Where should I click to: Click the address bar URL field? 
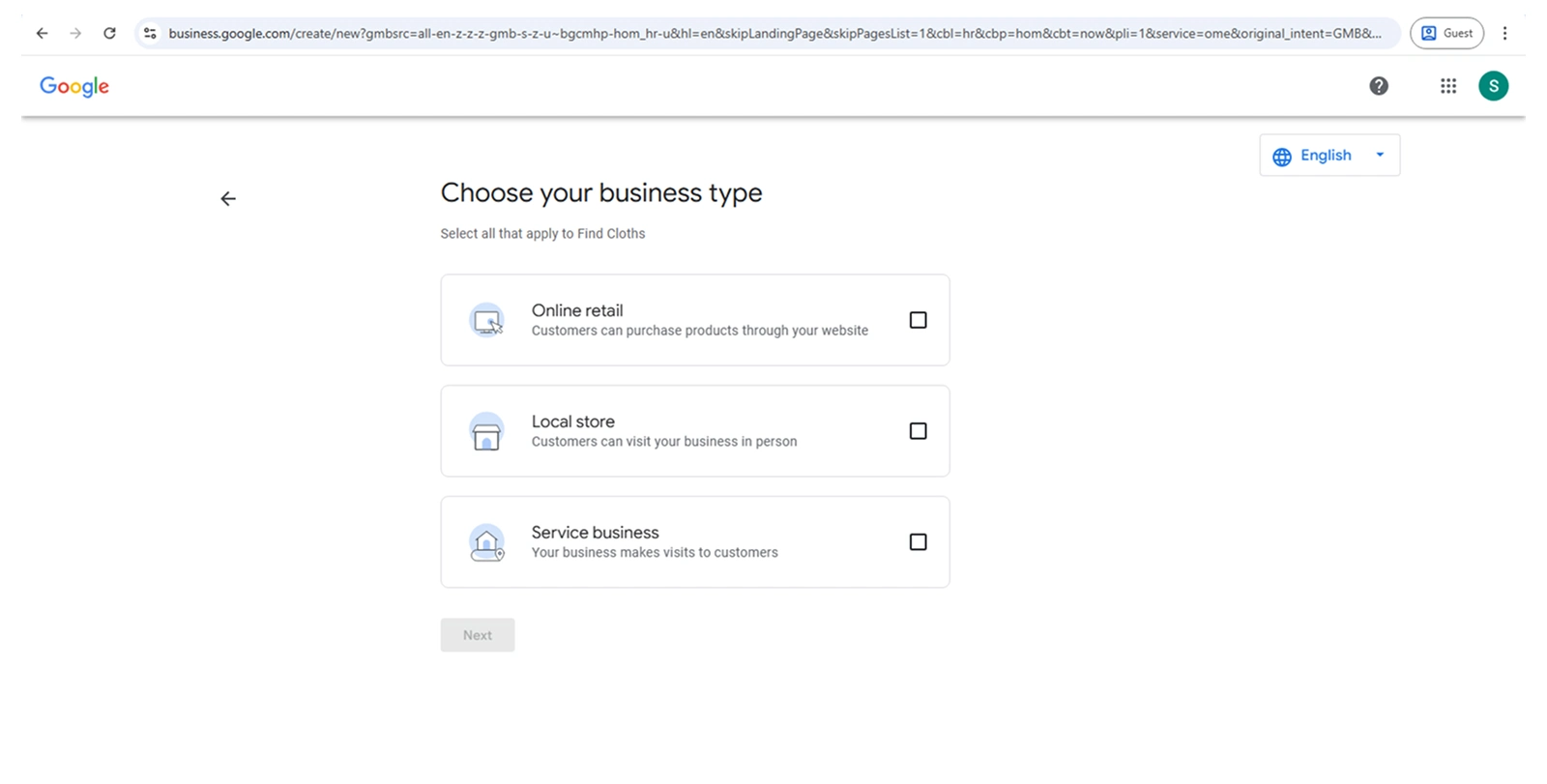[x=773, y=33]
